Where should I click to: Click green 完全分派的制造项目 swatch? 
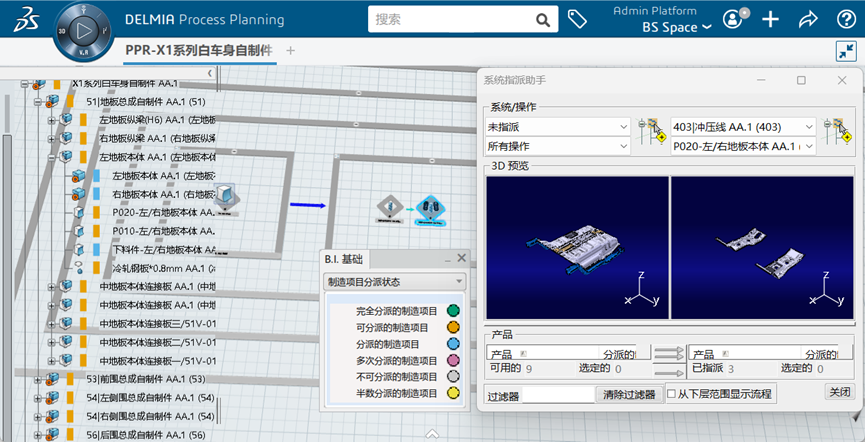pos(453,311)
